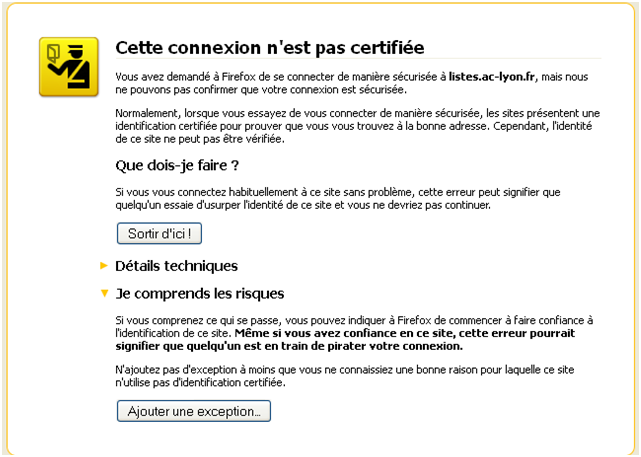Image resolution: width=641 pixels, height=457 pixels.
Task: Click the 'Je comprends les risques' label
Action: 199,294
